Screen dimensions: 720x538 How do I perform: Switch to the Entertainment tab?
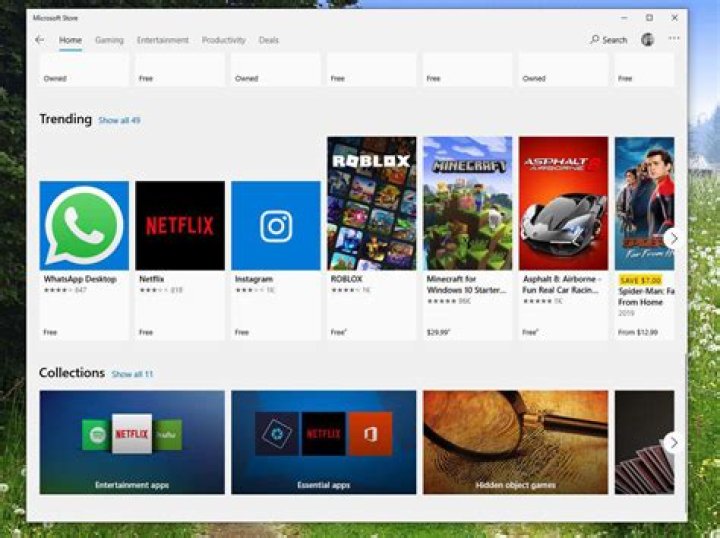(x=163, y=40)
